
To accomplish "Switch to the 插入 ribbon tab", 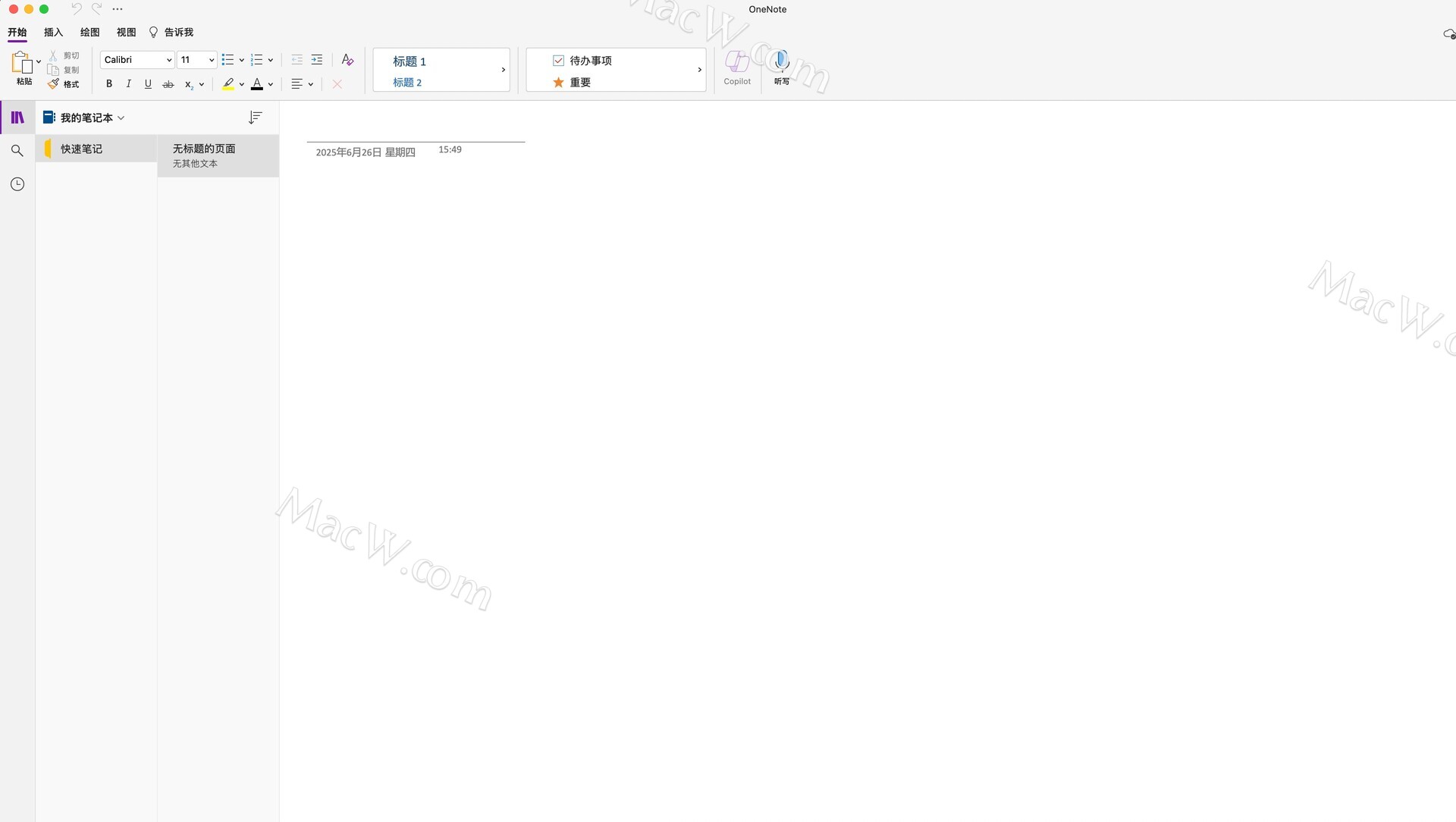I will tap(53, 32).
